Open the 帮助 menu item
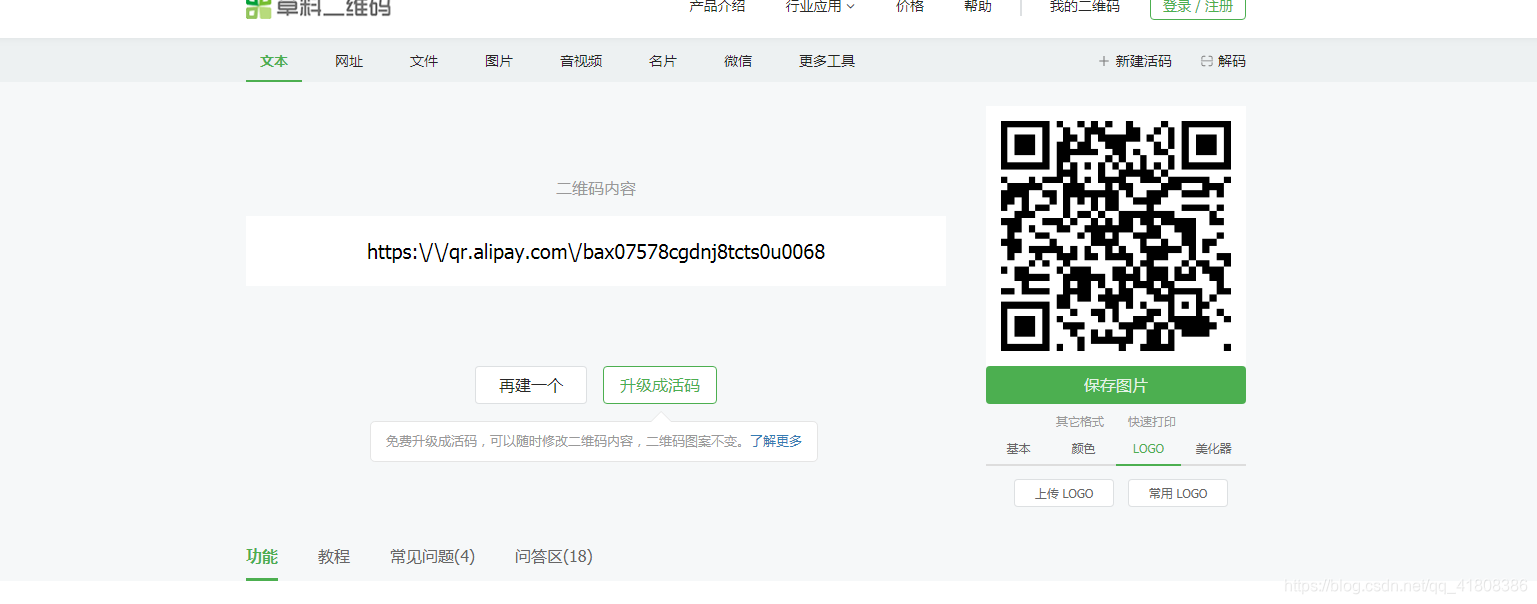 pyautogui.click(x=978, y=6)
